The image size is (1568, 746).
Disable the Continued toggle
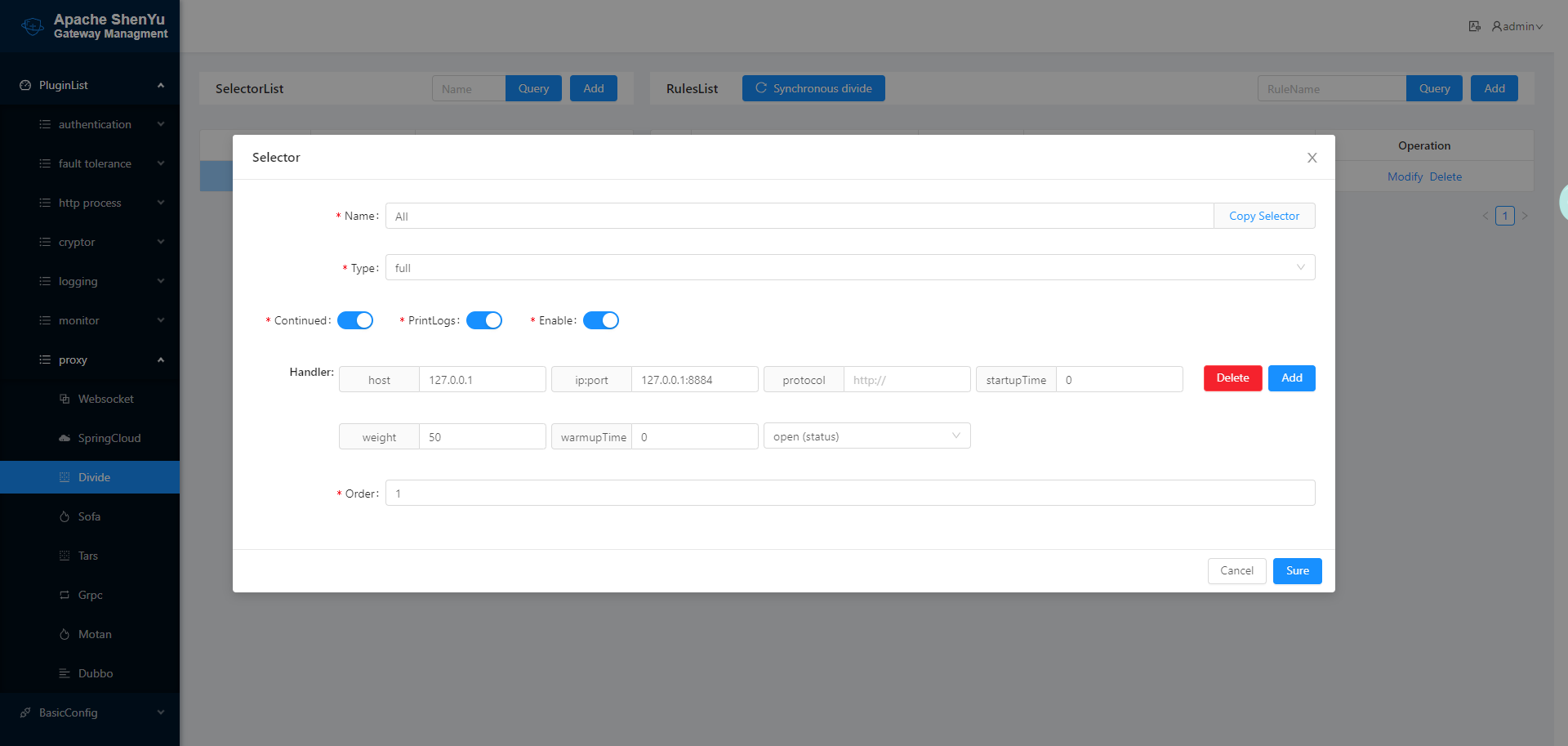click(x=355, y=320)
